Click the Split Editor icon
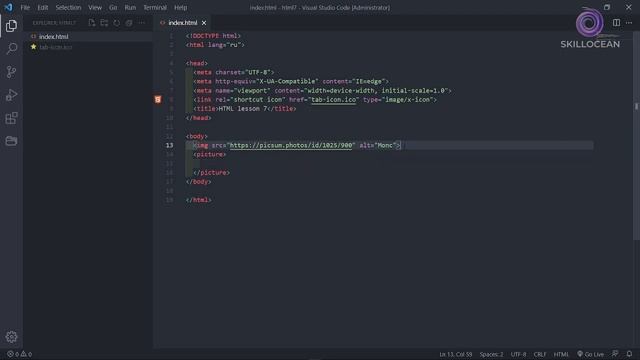Image resolution: width=640 pixels, height=360 pixels. click(616, 23)
